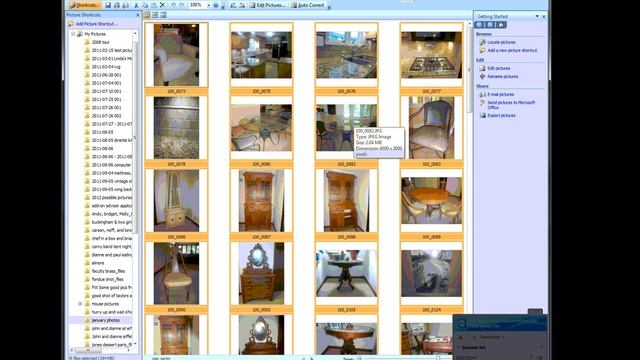Switch to Filmstrip view icon
The image size is (640, 360).
[x=155, y=15]
